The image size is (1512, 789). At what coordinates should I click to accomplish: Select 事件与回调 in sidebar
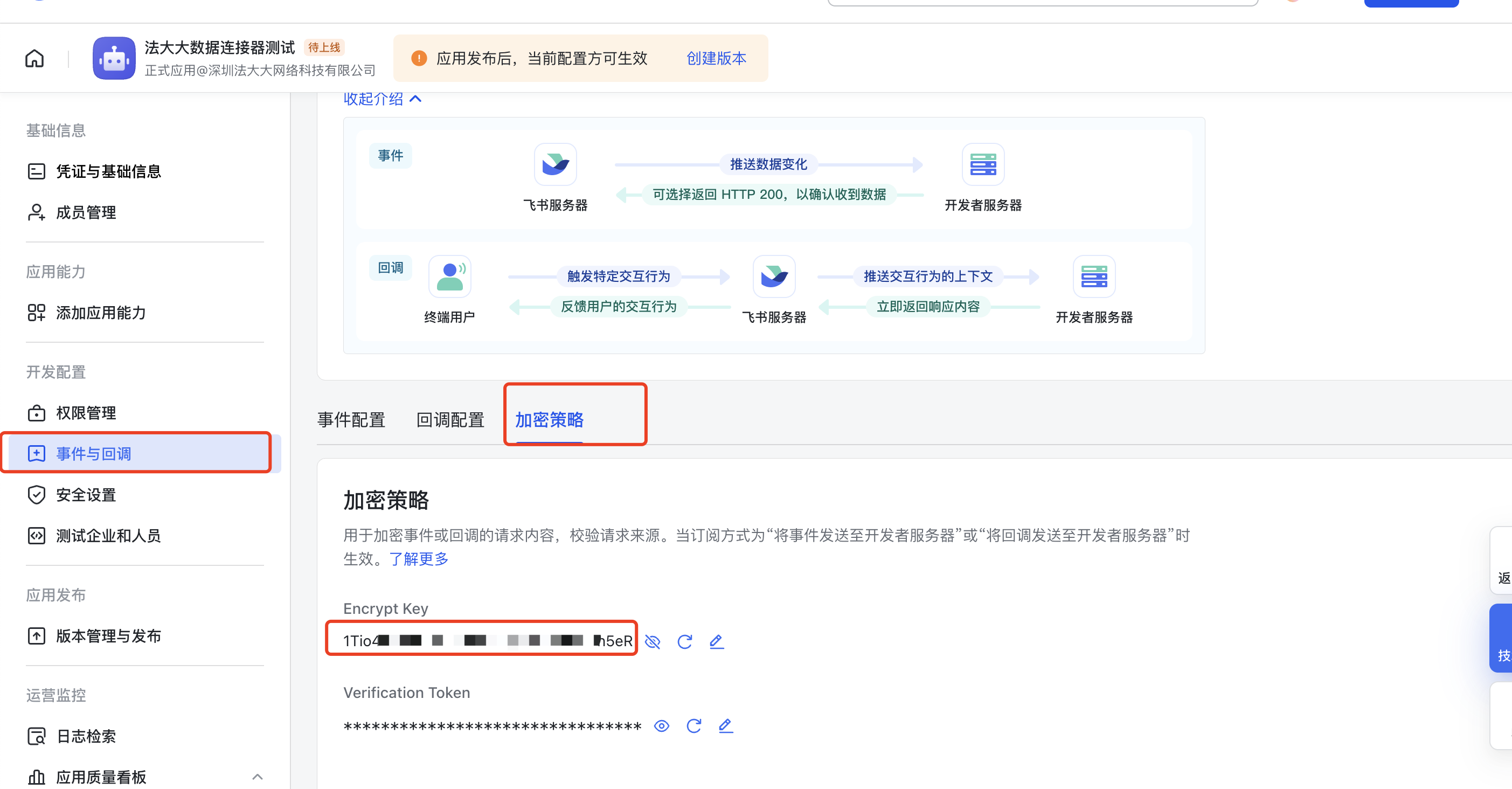pyautogui.click(x=144, y=453)
